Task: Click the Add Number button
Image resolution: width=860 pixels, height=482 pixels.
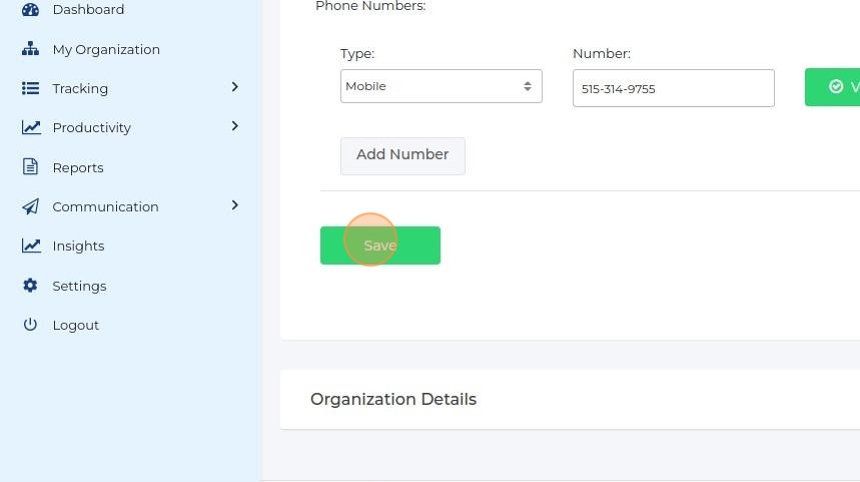Action: coord(402,155)
